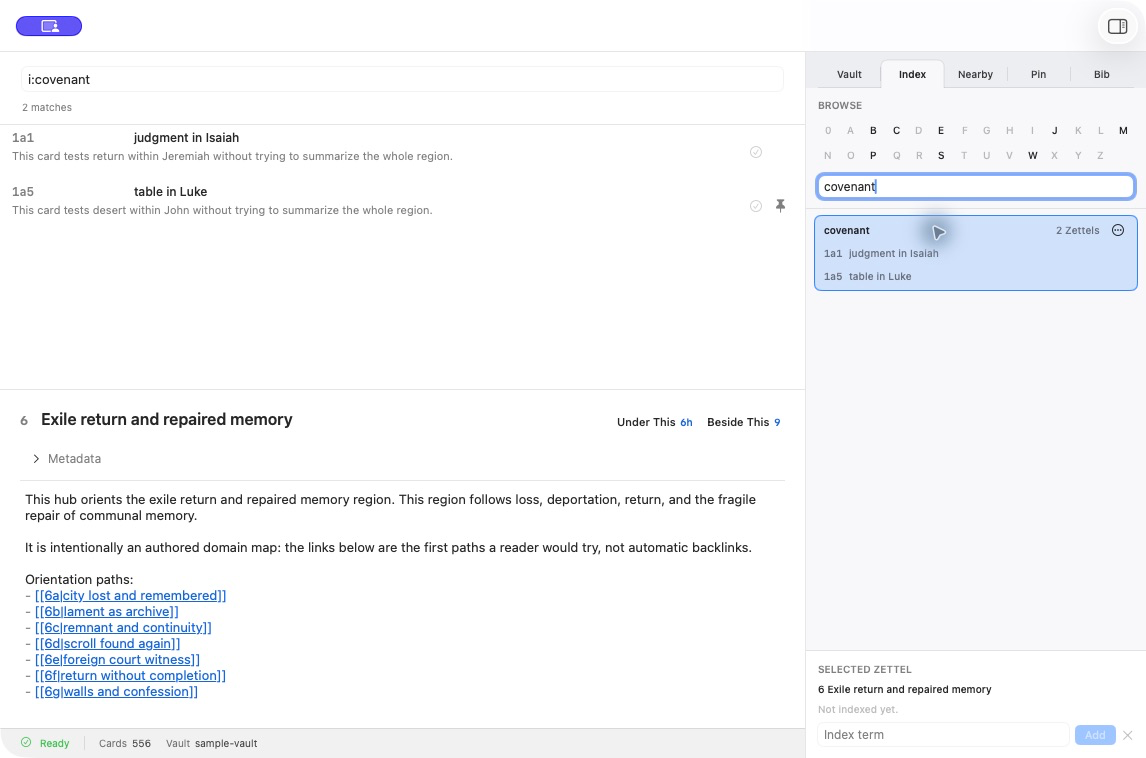Open Under This 6h children

(654, 422)
